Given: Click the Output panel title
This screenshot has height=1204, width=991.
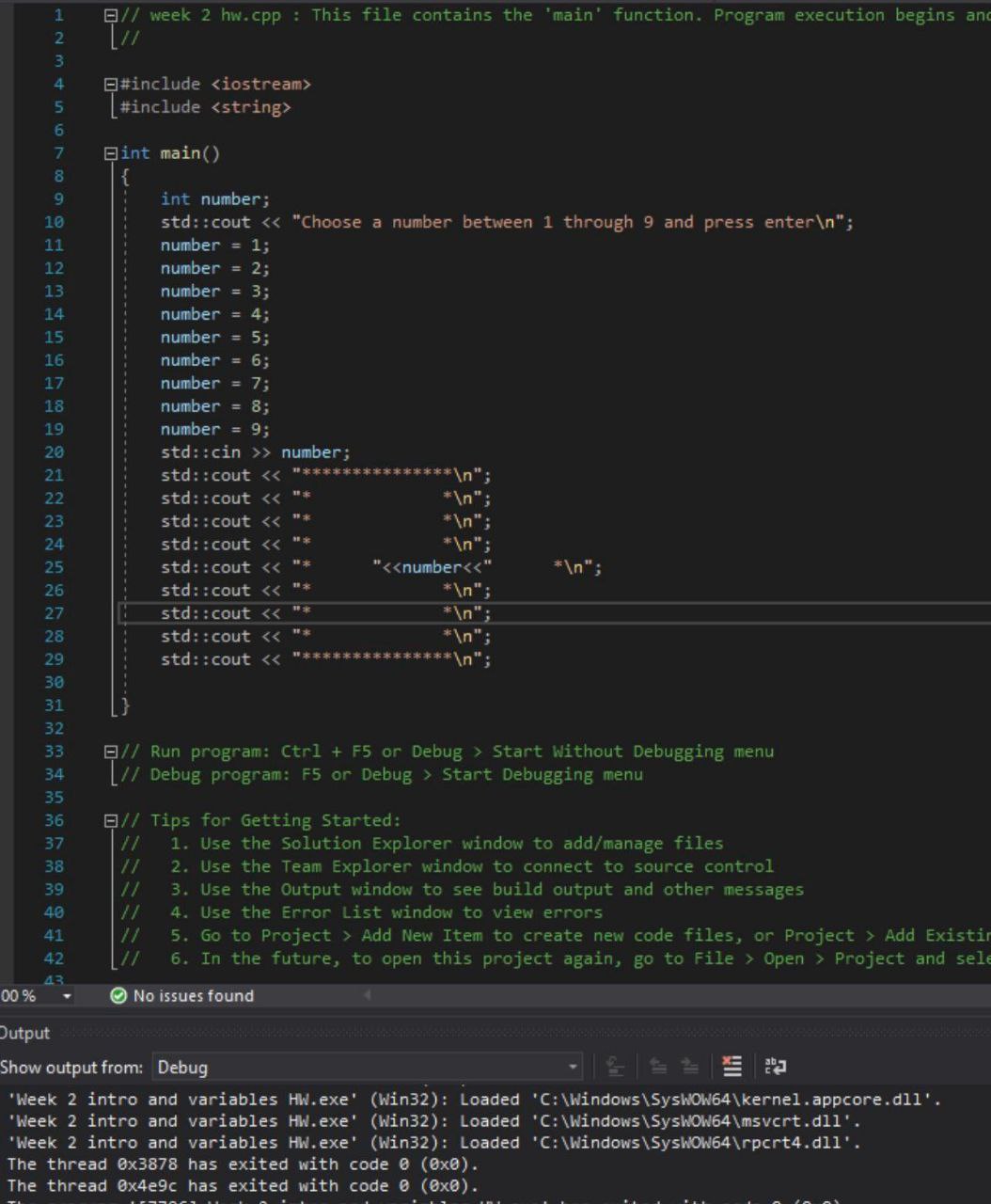Looking at the screenshot, I should coord(24,1033).
